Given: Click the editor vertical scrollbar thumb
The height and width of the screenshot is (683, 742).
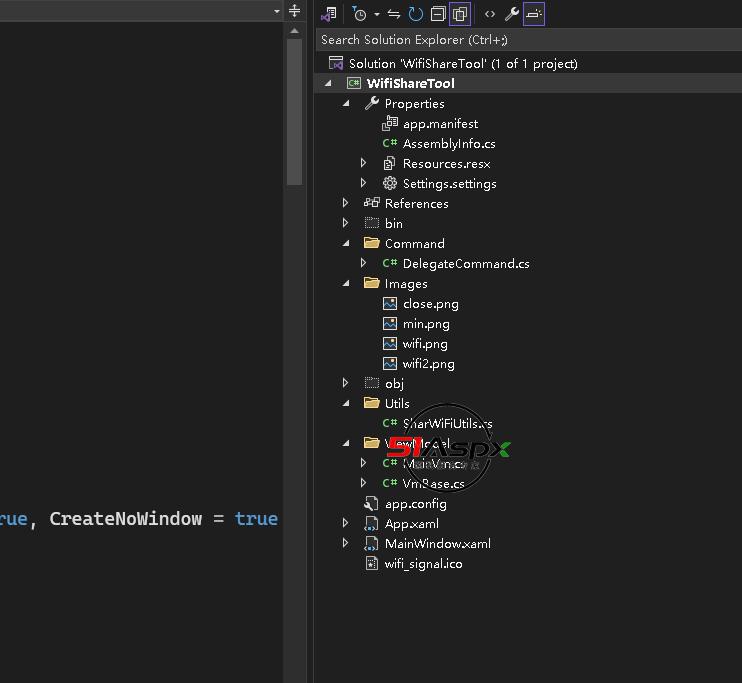Looking at the screenshot, I should tap(294, 112).
